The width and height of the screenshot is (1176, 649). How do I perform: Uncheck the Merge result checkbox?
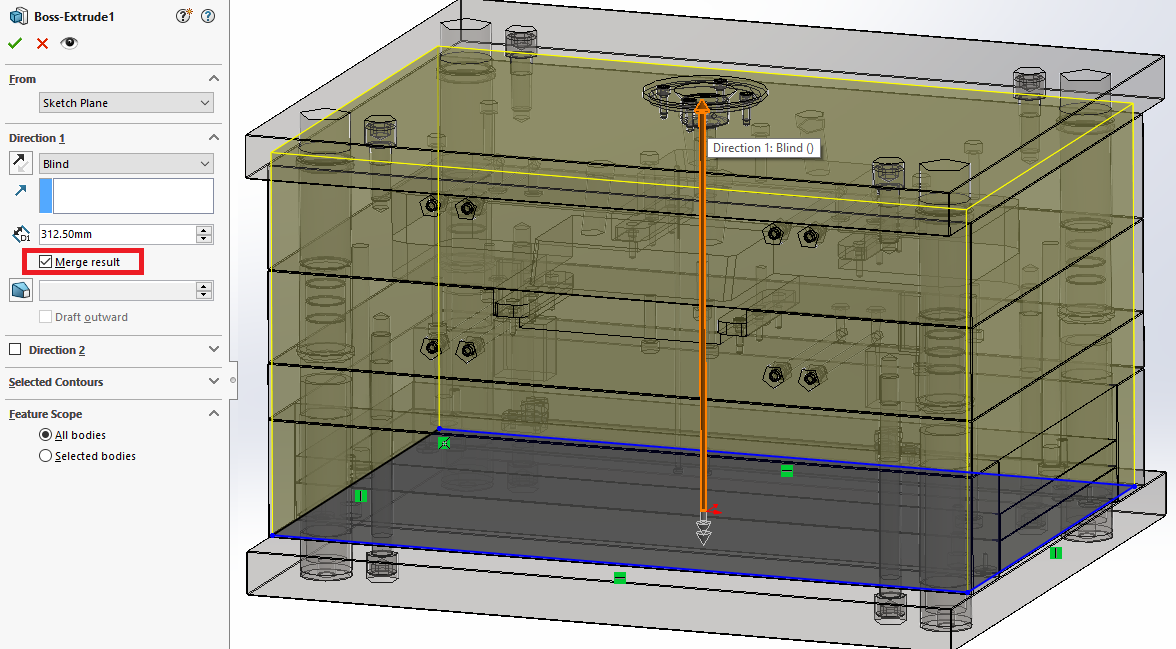coord(46,262)
